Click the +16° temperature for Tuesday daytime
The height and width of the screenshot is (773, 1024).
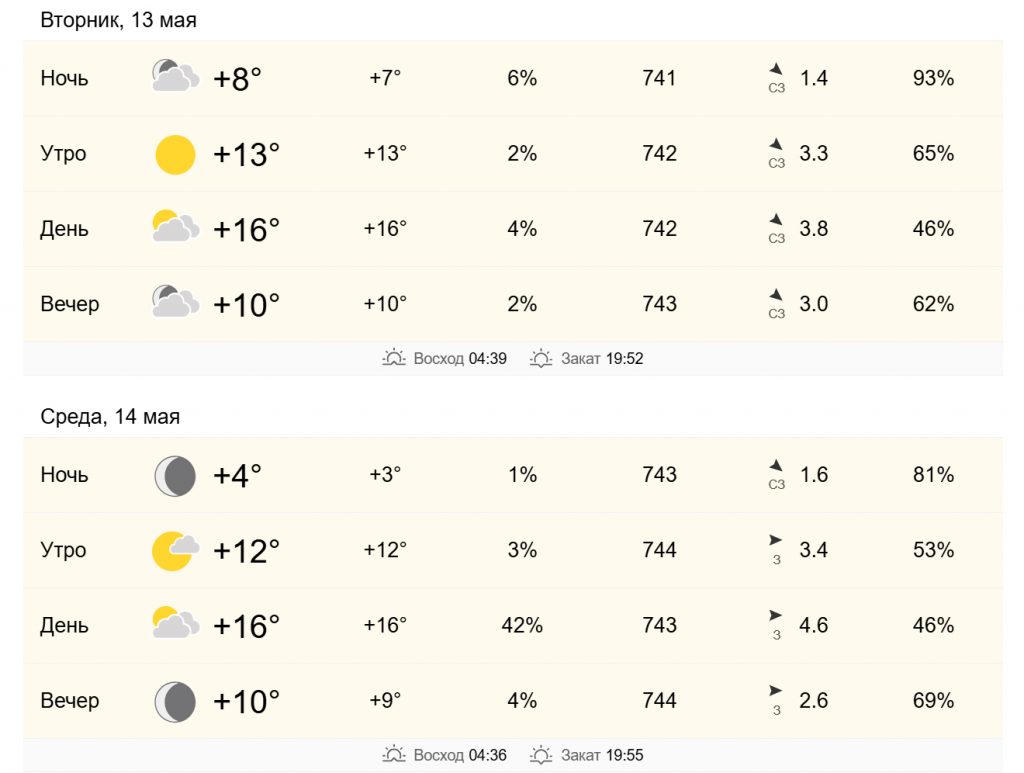click(x=246, y=230)
